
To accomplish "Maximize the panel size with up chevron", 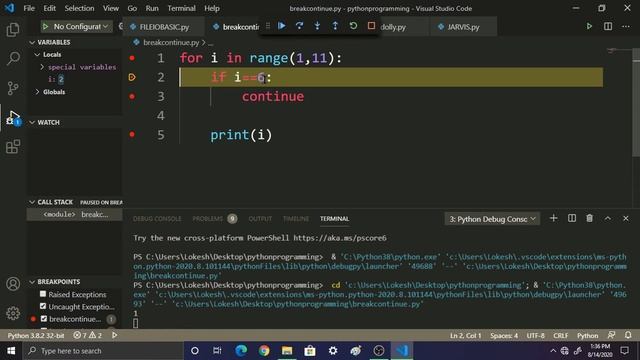I will [x=608, y=218].
